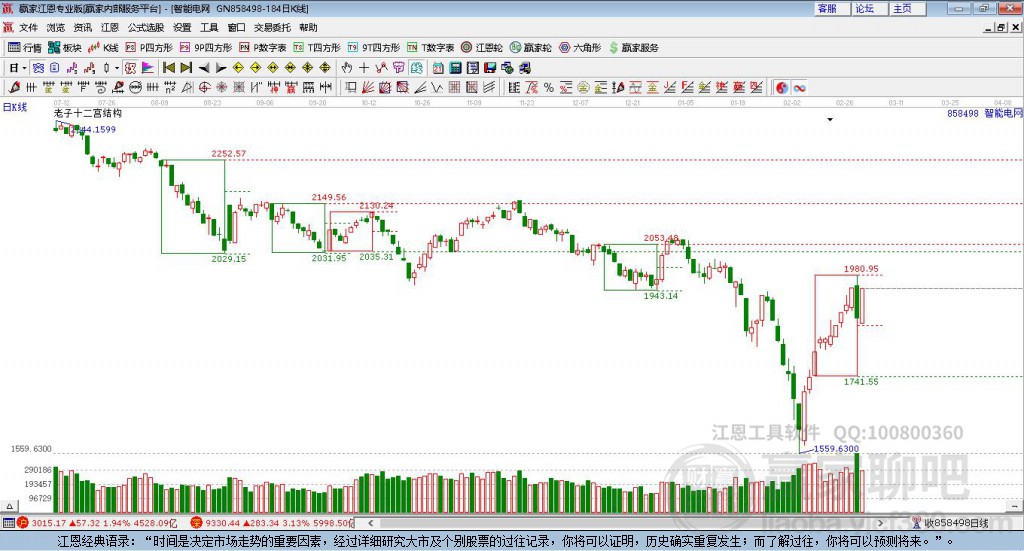
Task: Open the T四方形 tool
Action: point(317,48)
